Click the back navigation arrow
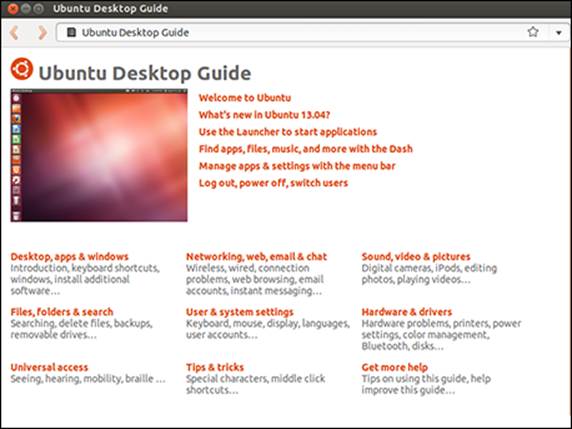This screenshot has height=429, width=572. click(14, 32)
